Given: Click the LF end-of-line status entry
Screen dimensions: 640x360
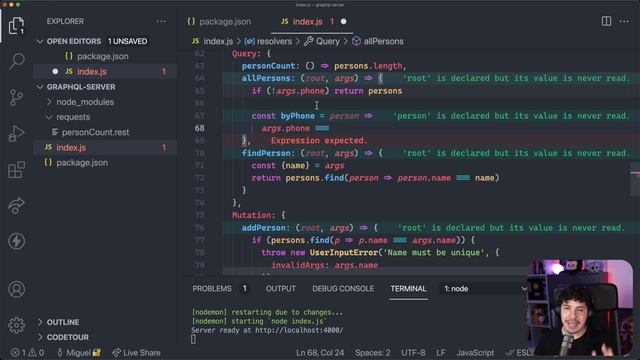Looking at the screenshot, I should coord(441,353).
